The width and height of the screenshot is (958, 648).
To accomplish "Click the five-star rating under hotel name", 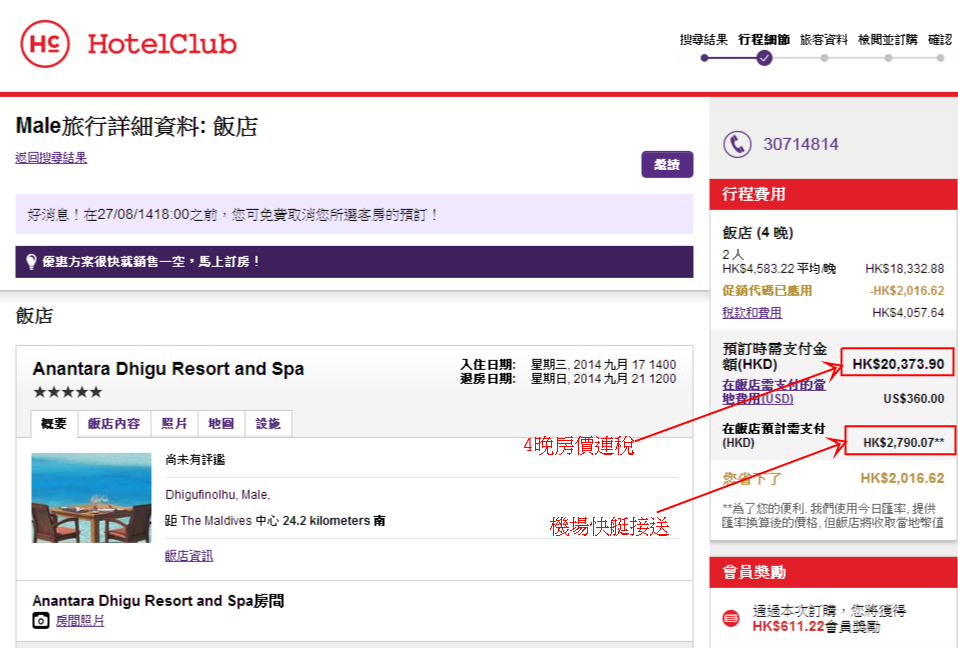I will point(67,392).
